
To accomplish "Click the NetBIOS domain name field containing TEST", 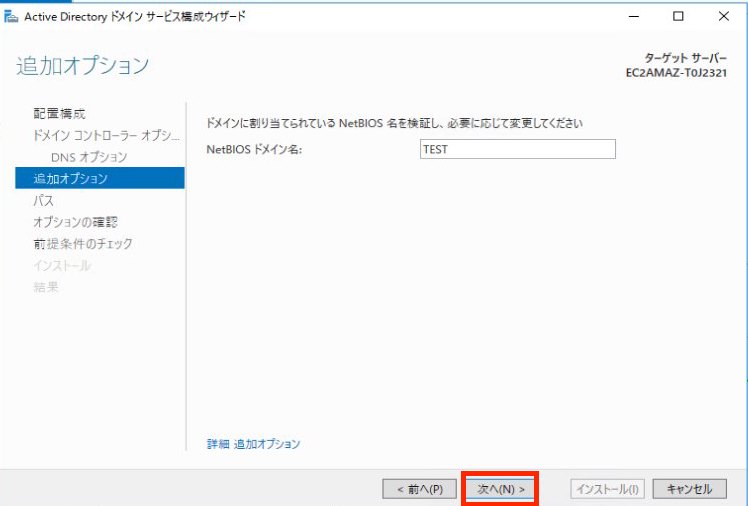I will (518, 149).
